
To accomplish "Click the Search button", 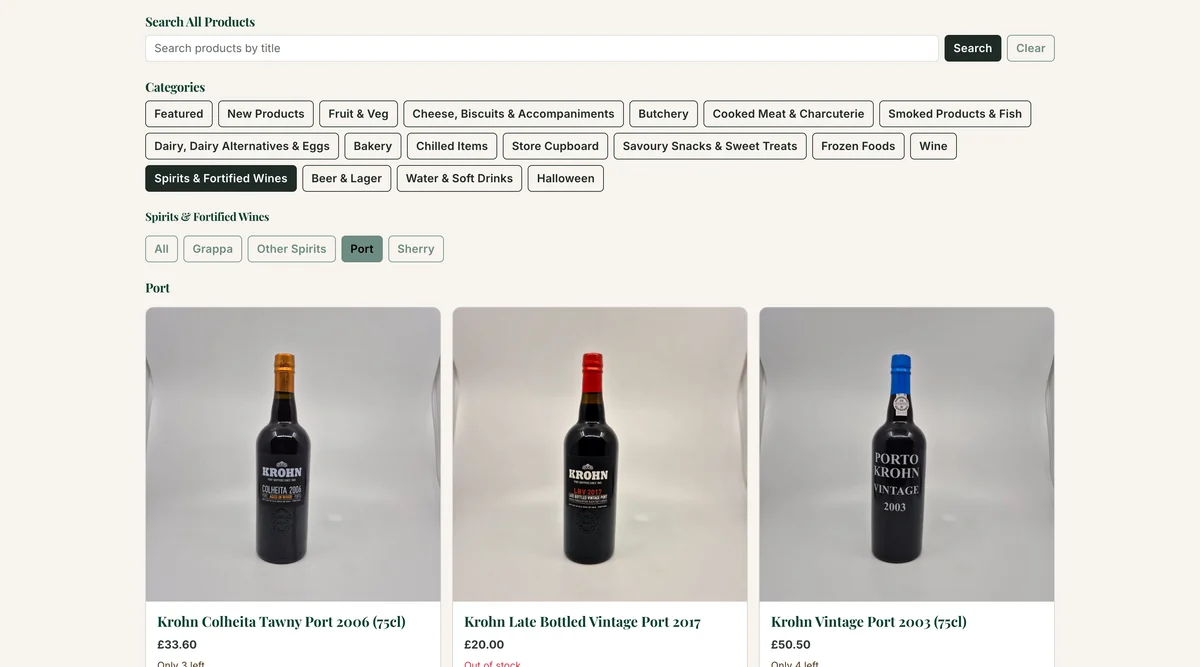I will pos(972,48).
